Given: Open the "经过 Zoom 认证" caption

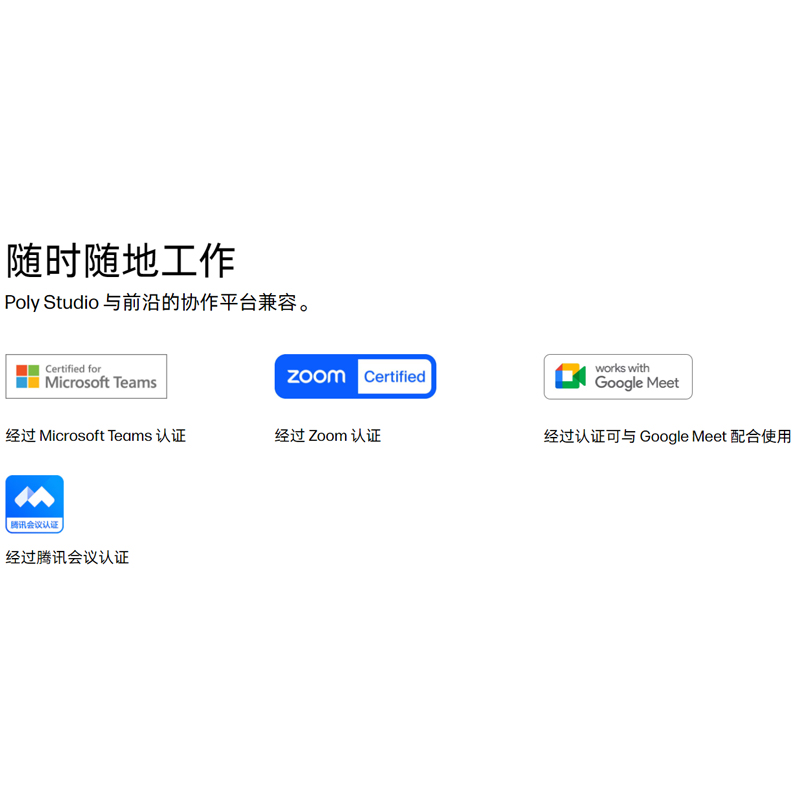Looking at the screenshot, I should tap(328, 436).
